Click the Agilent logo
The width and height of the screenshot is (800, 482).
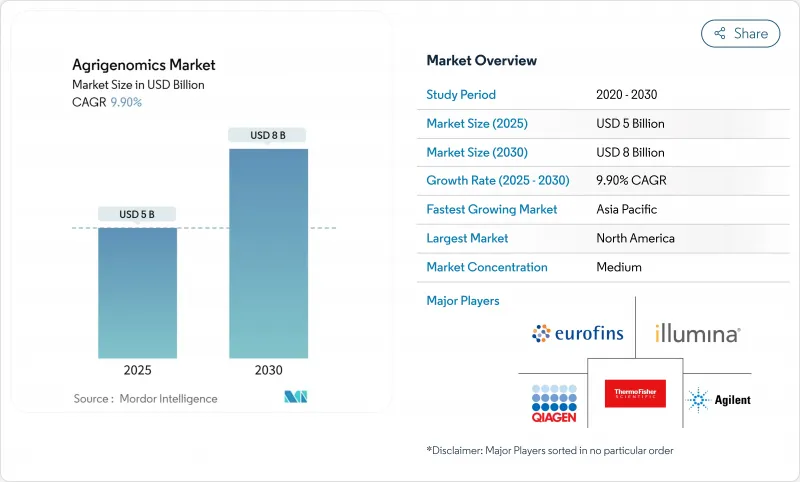click(x=718, y=400)
